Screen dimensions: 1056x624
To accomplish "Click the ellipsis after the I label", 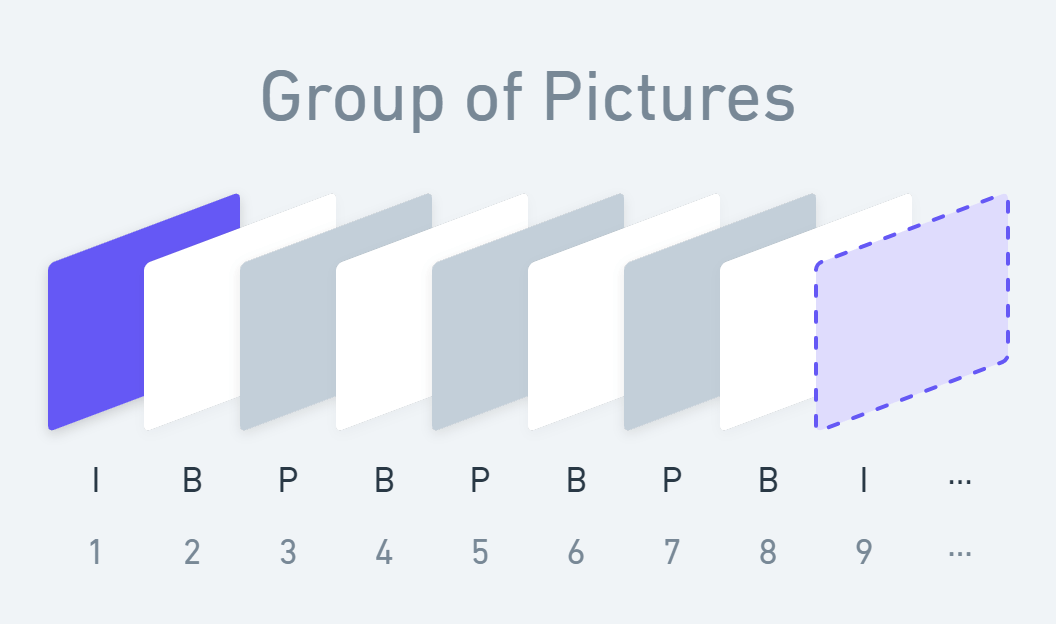I will (x=960, y=482).
